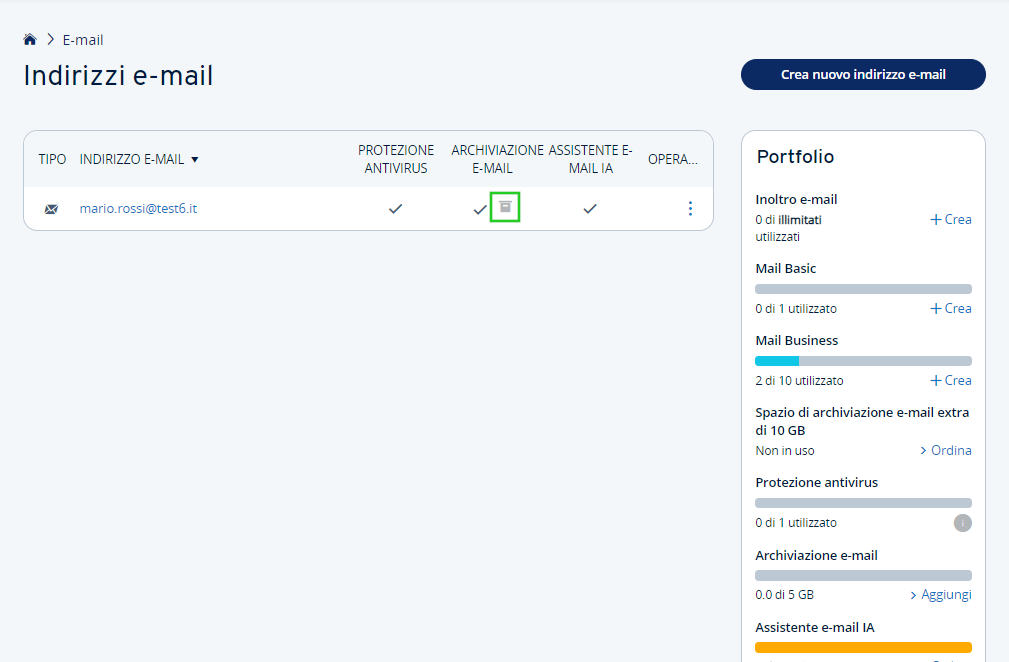Open three-dot operations menu for mario.rossi
Screen dimensions: 1009x662
coord(690,208)
